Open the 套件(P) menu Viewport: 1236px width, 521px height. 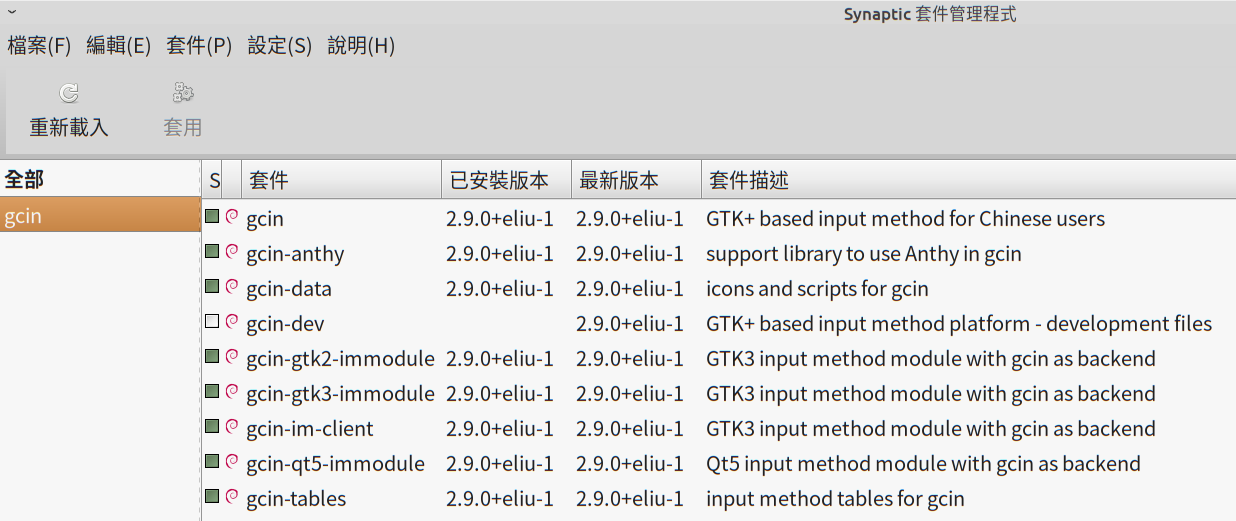199,46
